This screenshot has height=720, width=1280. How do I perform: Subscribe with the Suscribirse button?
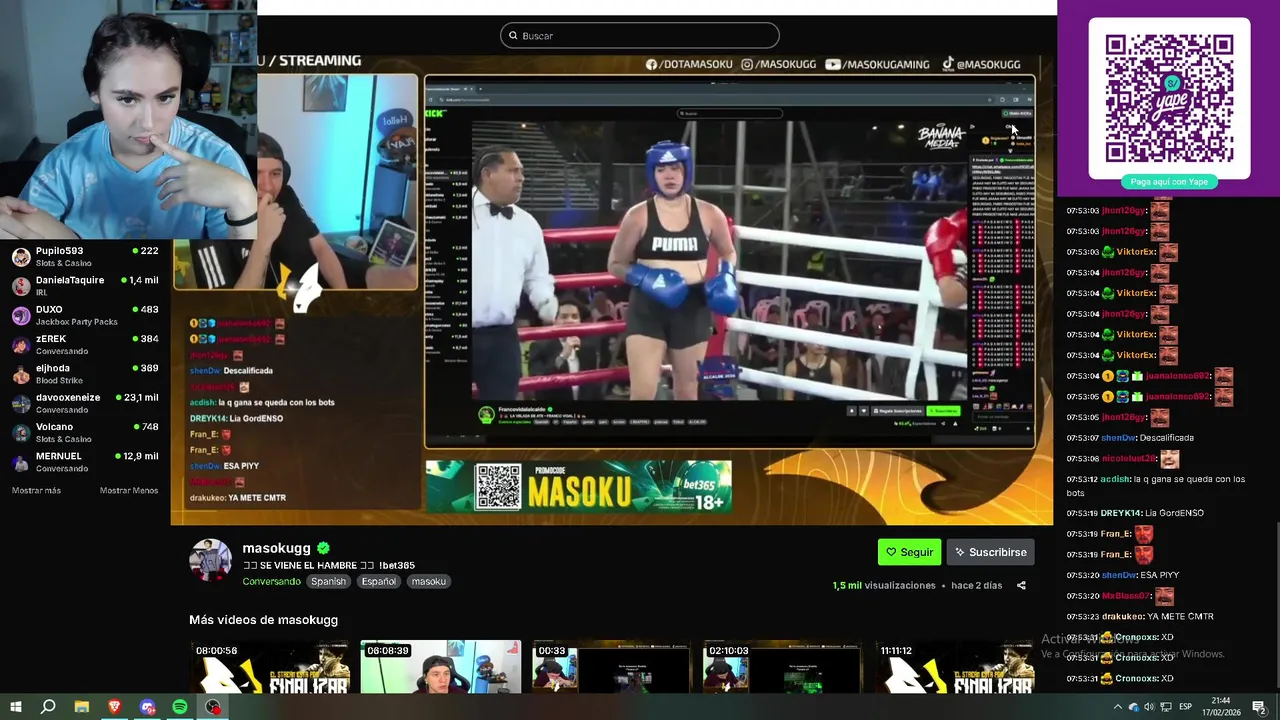[990, 552]
